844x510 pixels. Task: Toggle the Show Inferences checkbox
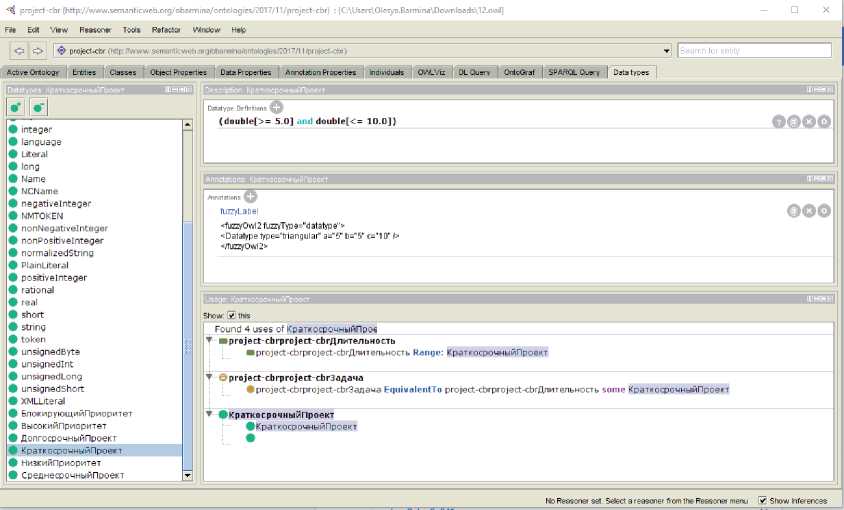(x=763, y=500)
